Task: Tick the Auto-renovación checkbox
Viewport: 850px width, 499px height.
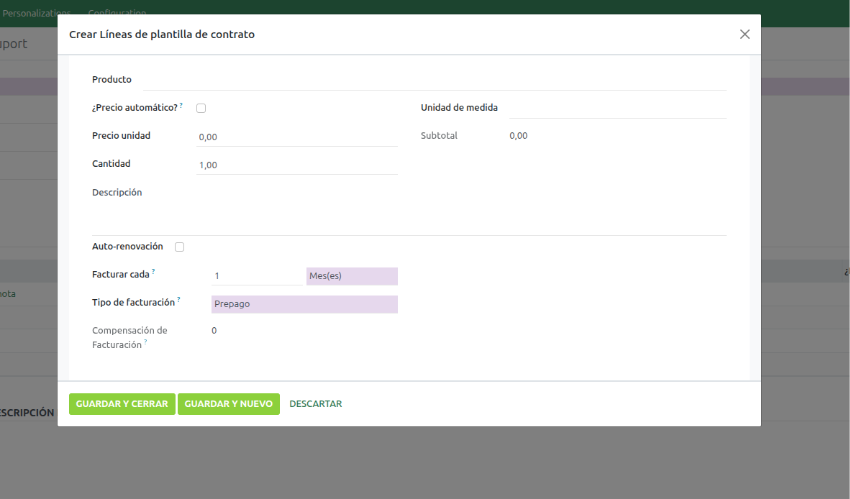Action: 179,247
